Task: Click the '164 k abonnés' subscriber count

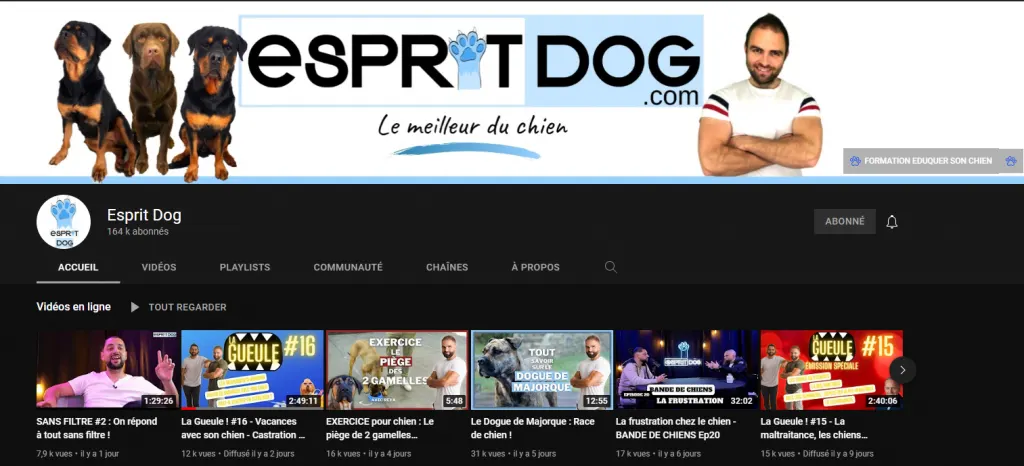Action: (138, 232)
